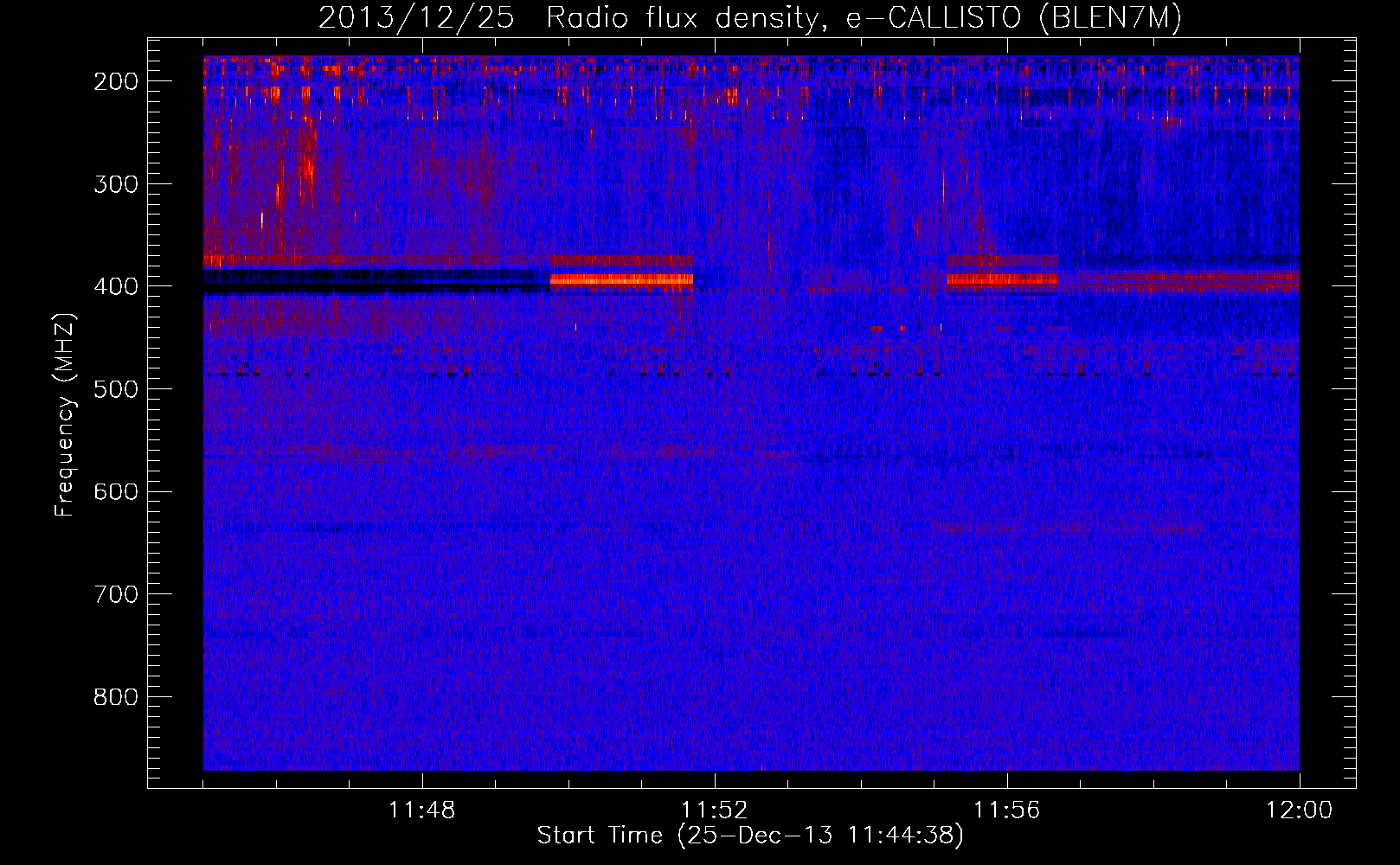The width and height of the screenshot is (1400, 865).
Task: Click the 11:56 time tick label
Action: pos(1007,811)
